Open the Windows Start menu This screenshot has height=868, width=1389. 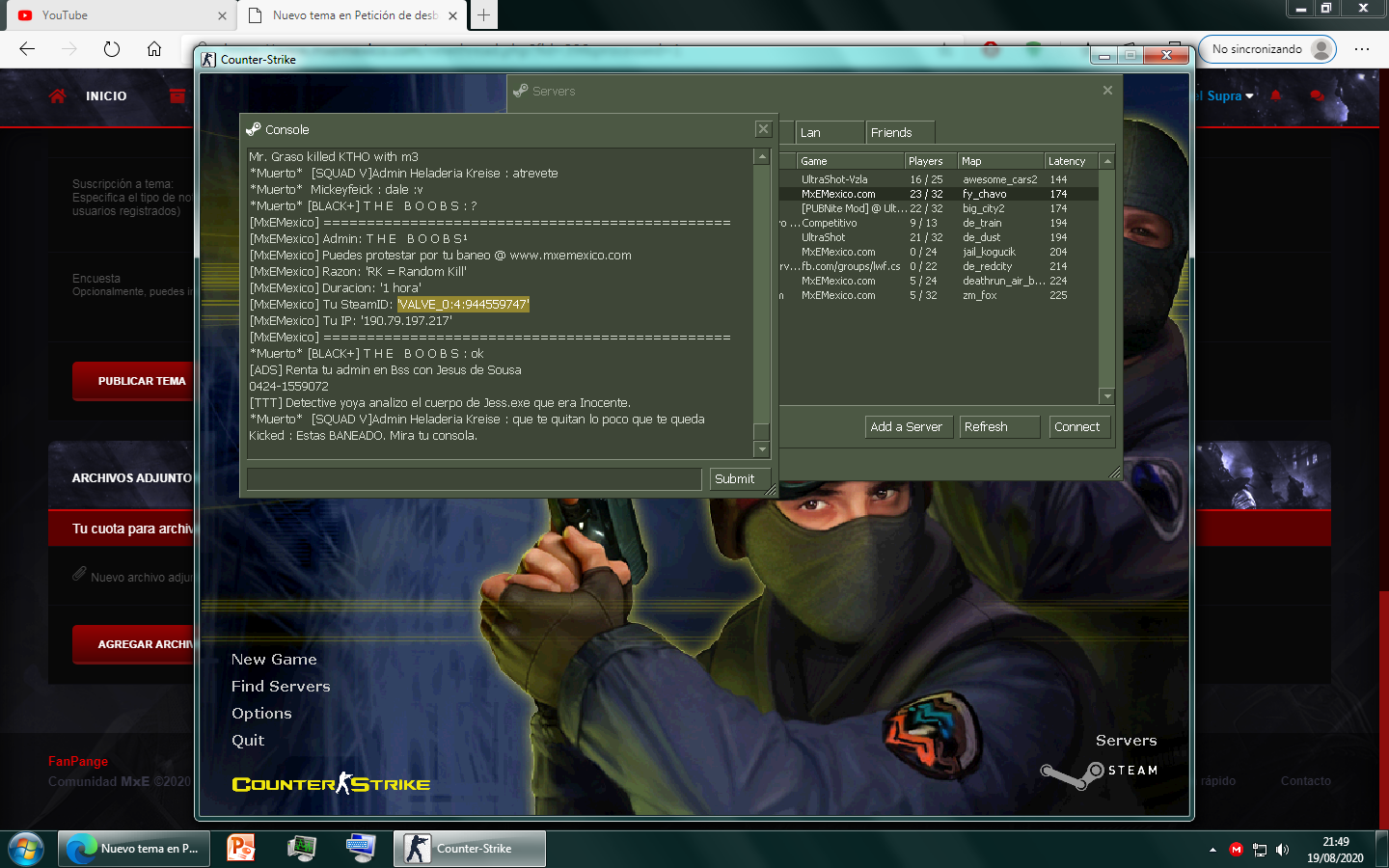26,849
